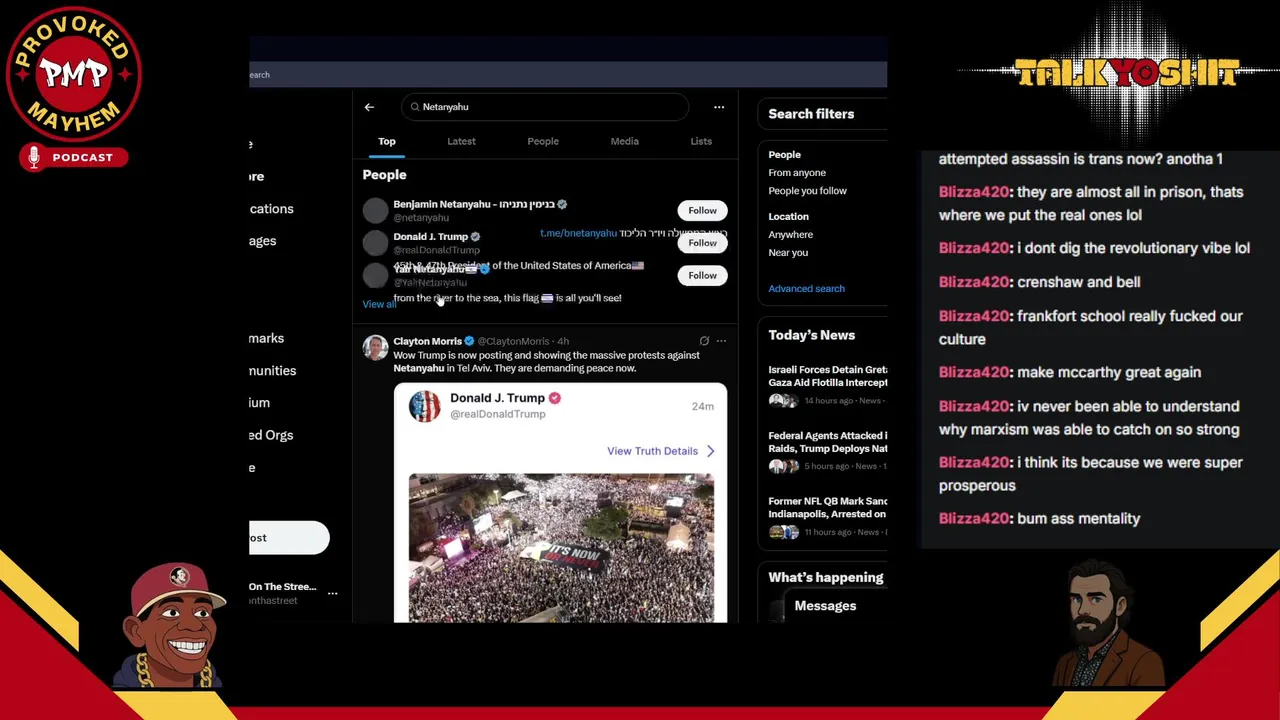Switch to the Latest tab

(461, 141)
